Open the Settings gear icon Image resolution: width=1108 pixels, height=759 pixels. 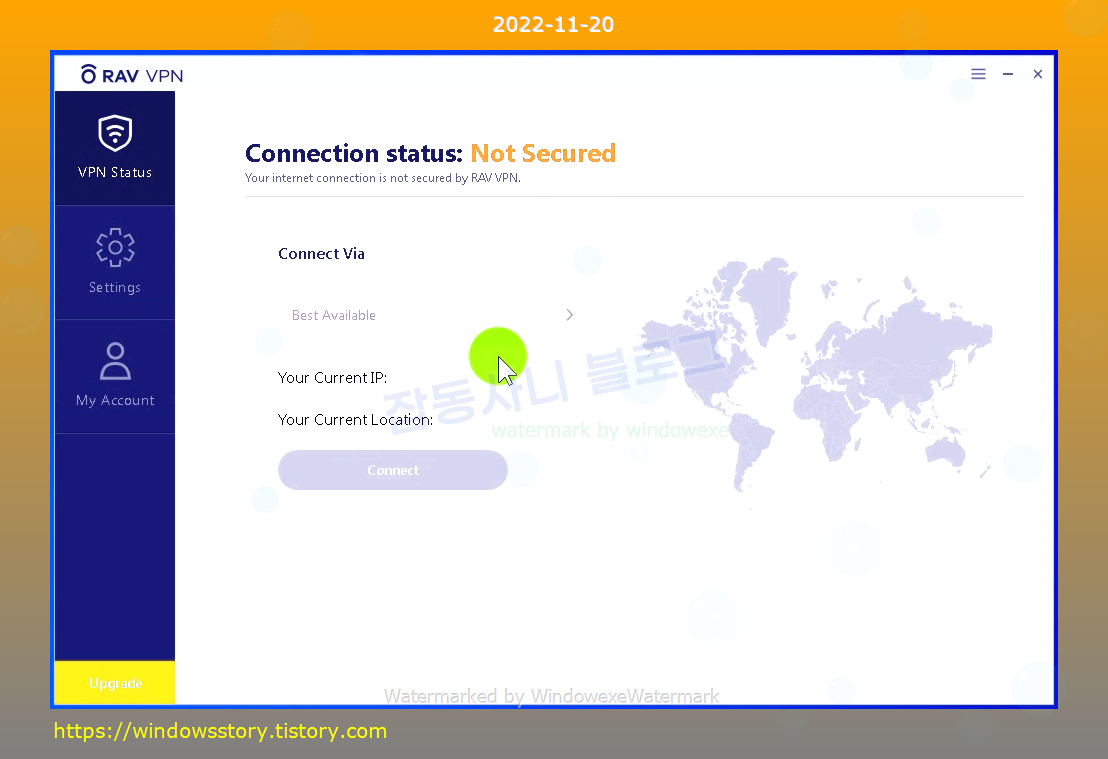click(x=115, y=247)
